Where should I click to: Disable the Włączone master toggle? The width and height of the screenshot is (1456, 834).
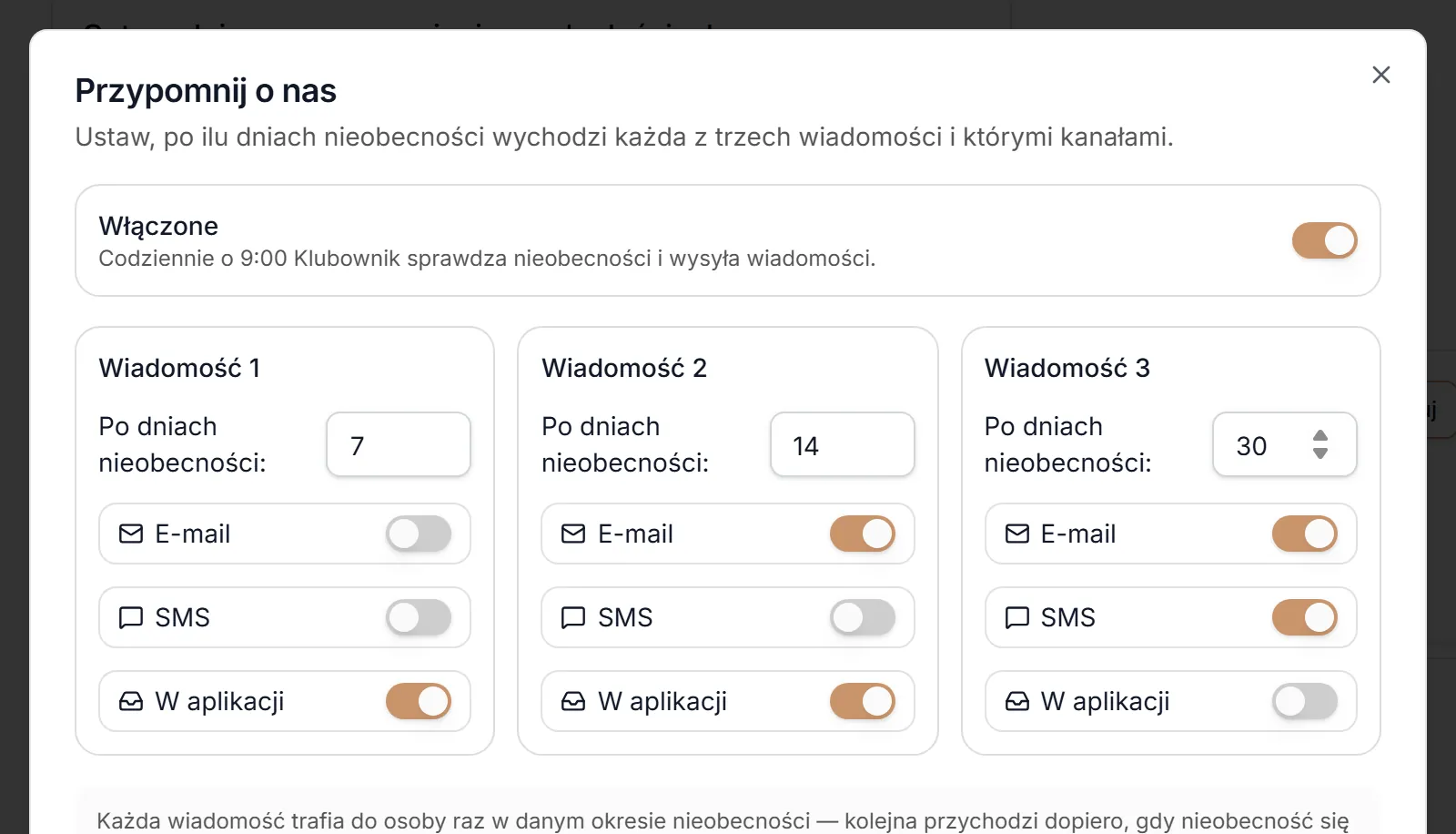tap(1324, 240)
